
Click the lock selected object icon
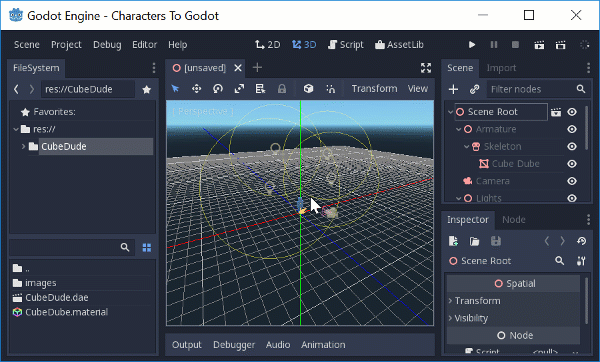coord(282,89)
